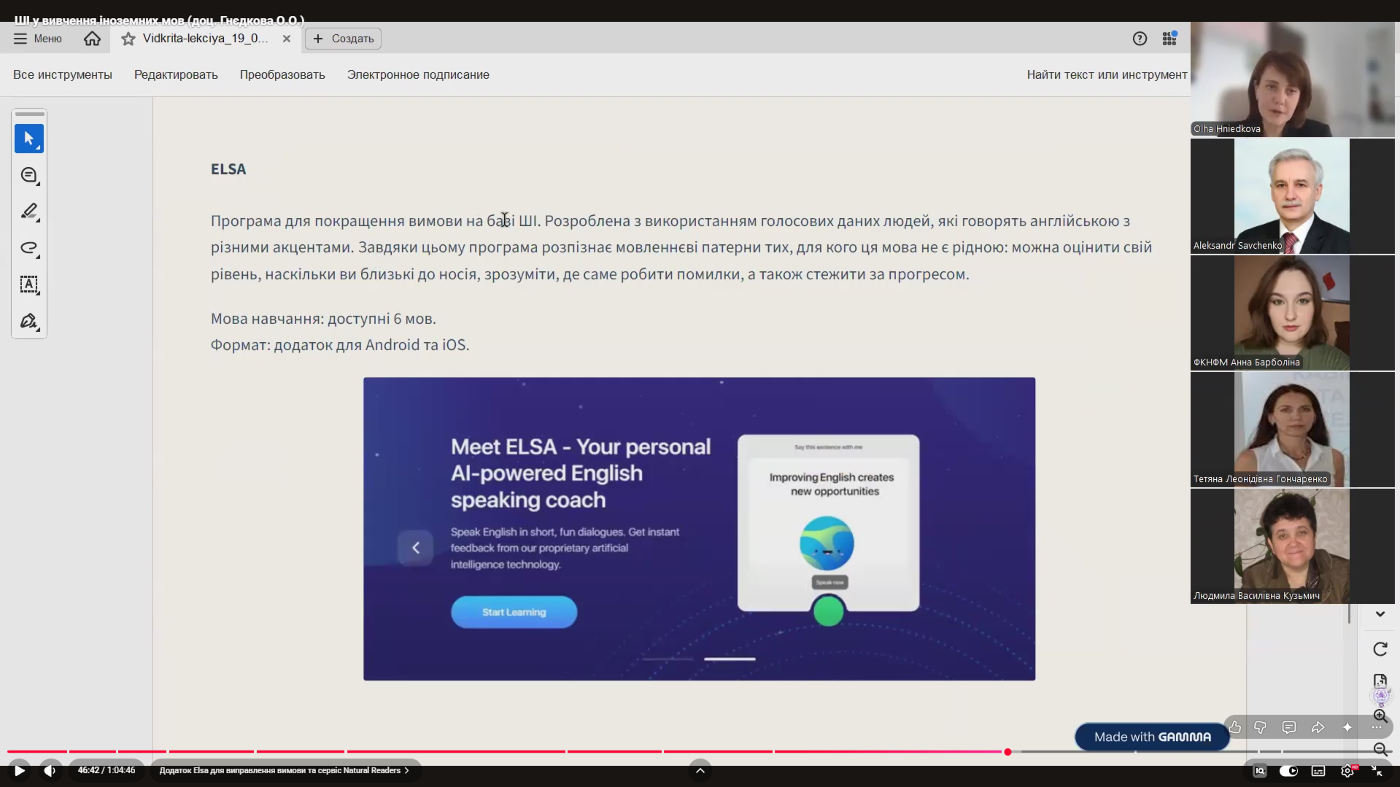
Task: Close the Vidkrita-lekciya document tab
Action: click(286, 39)
